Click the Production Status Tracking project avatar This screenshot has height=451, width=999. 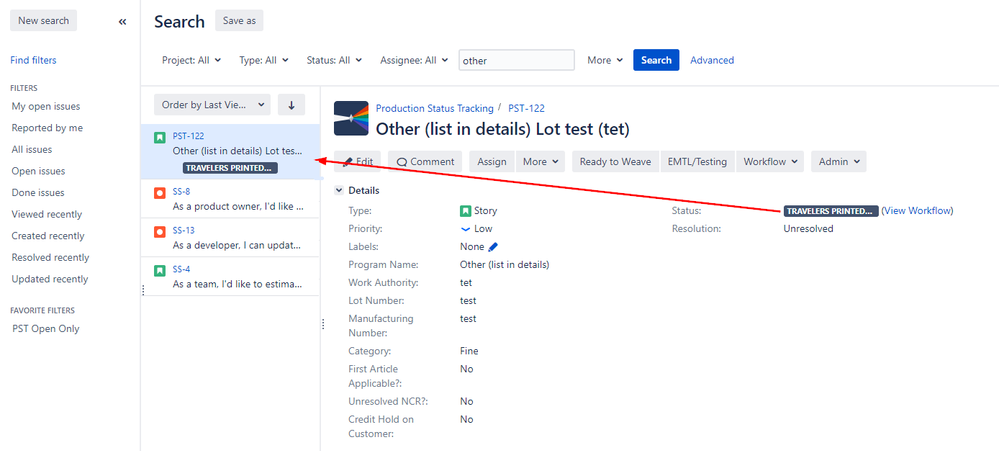pos(351,118)
